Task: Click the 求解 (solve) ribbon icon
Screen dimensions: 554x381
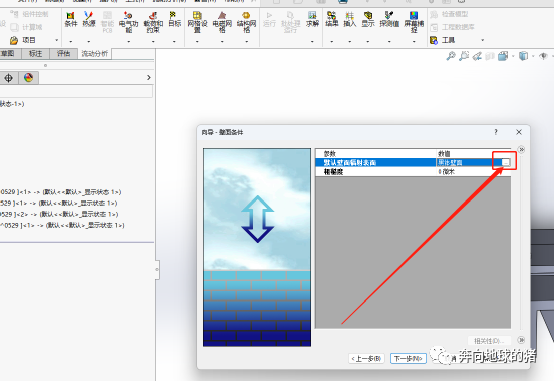Action: [x=312, y=19]
